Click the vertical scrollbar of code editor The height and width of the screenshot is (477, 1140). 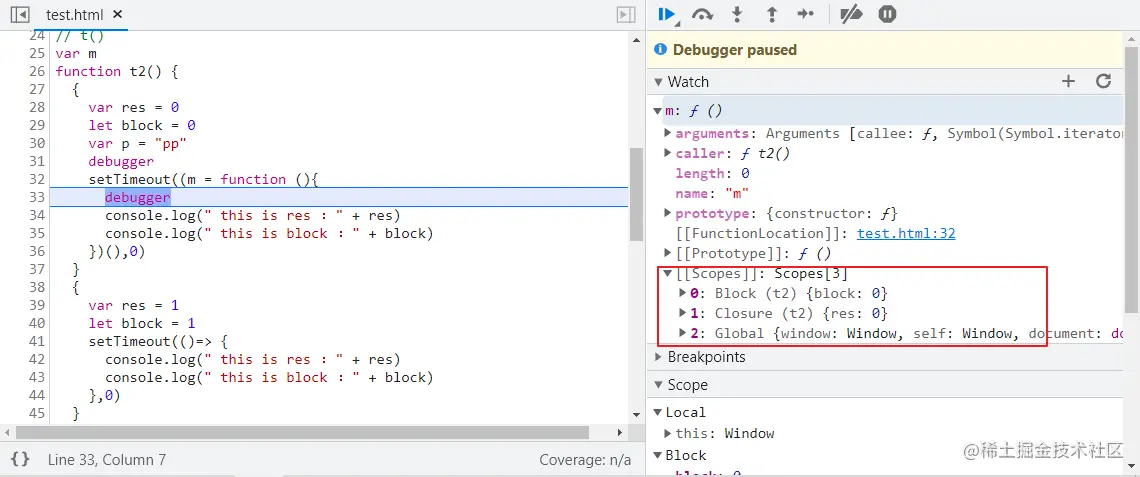[635, 193]
